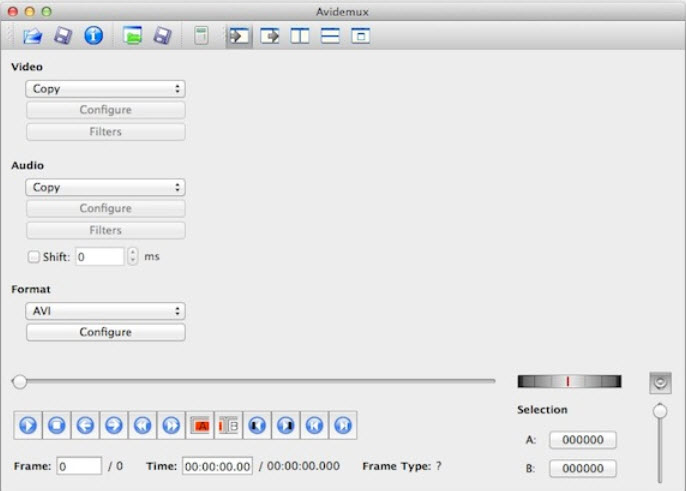Viewport: 686px width, 491px height.
Task: Click the ms unit label
Action: (152, 256)
